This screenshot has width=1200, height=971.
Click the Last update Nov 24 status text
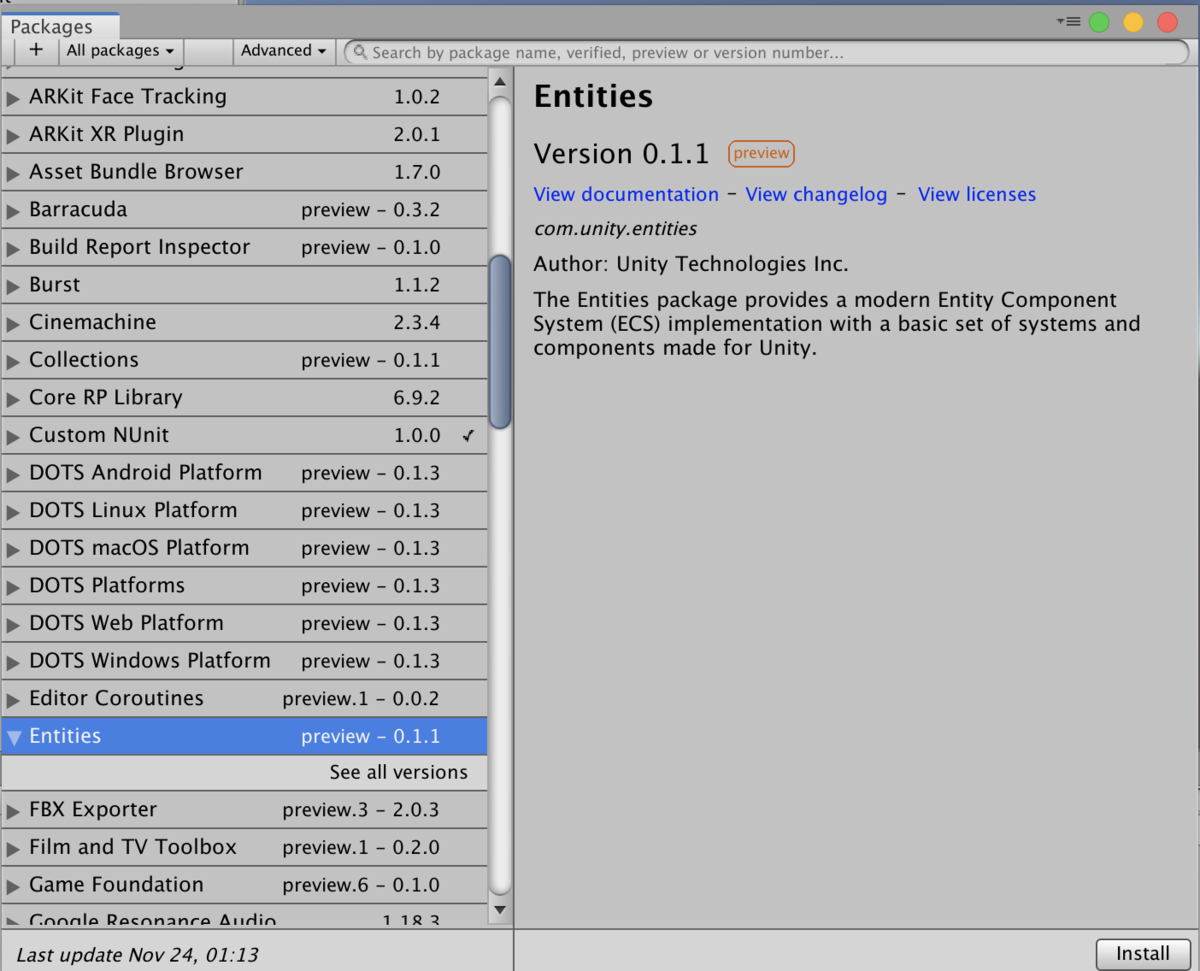click(138, 955)
